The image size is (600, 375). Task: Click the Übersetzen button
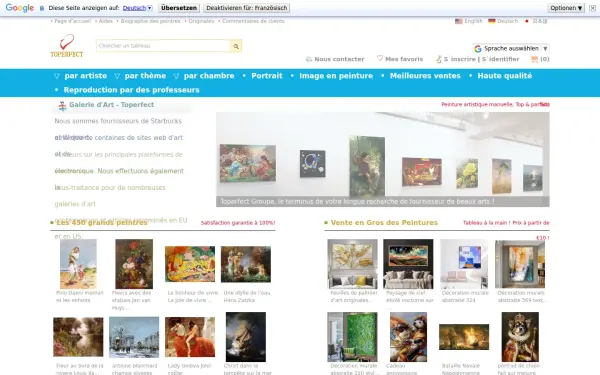(x=179, y=8)
